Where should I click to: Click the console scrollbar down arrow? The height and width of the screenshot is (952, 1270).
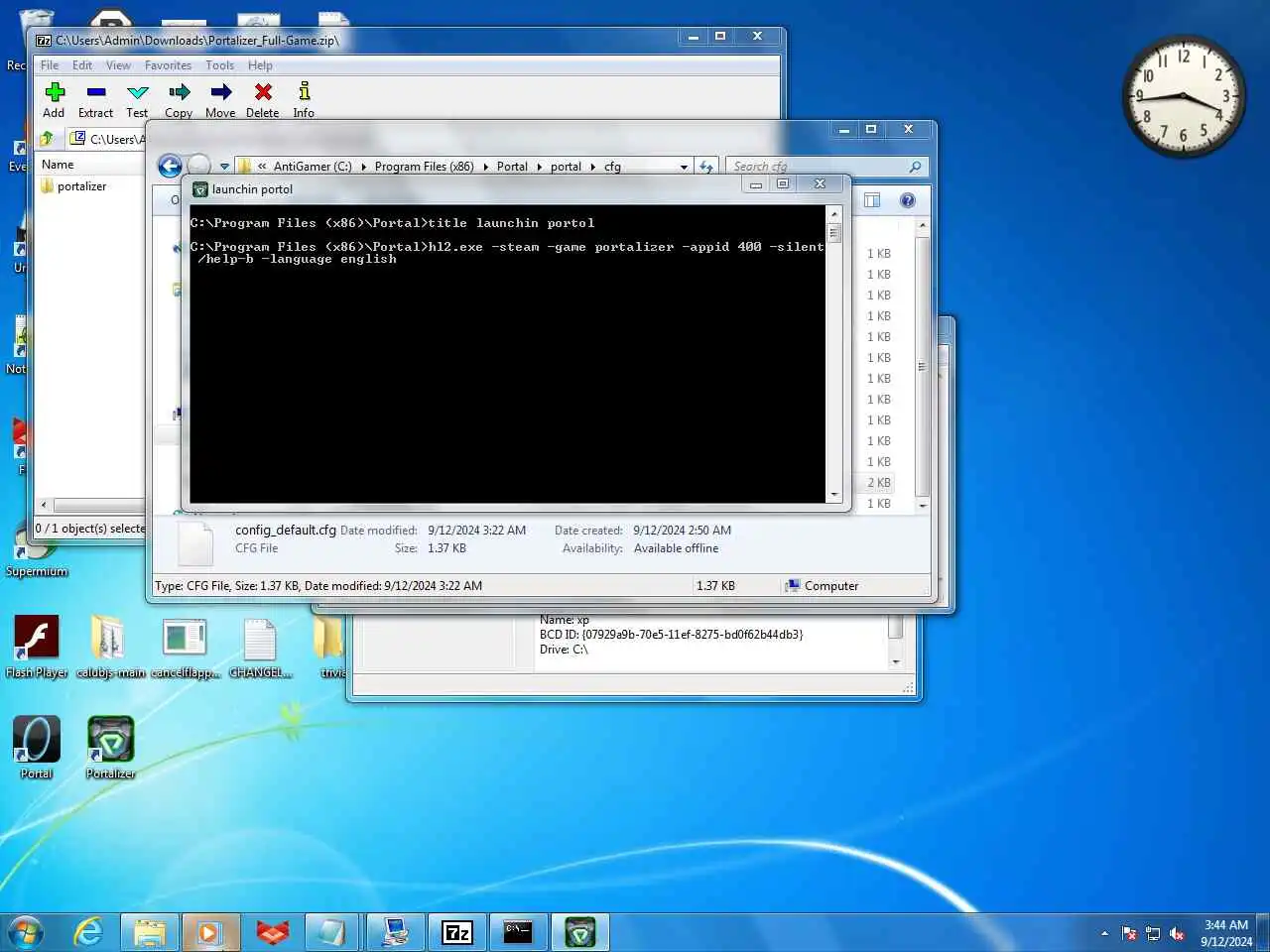pyautogui.click(x=834, y=494)
